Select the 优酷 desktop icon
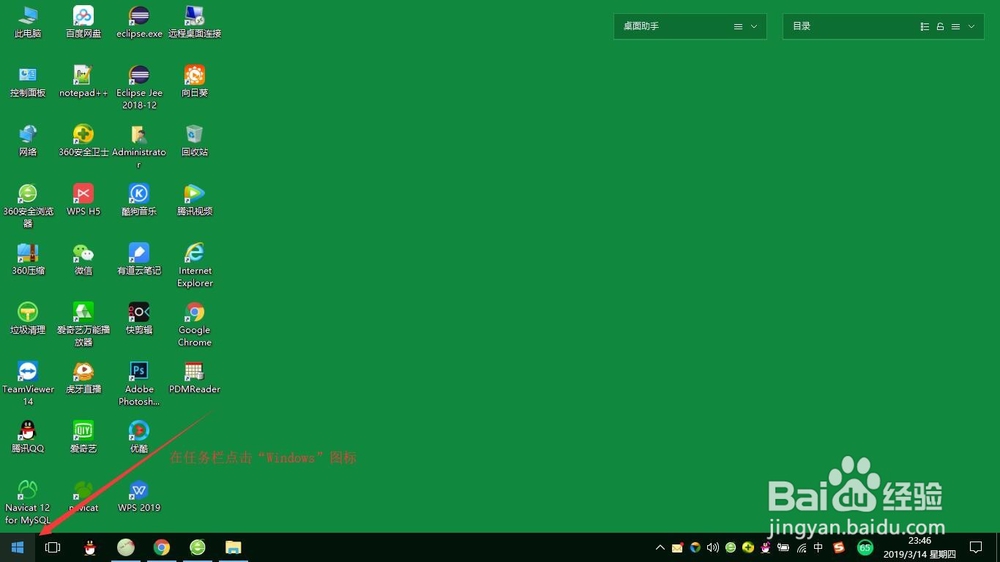Viewport: 1000px width, 562px height. tap(139, 437)
